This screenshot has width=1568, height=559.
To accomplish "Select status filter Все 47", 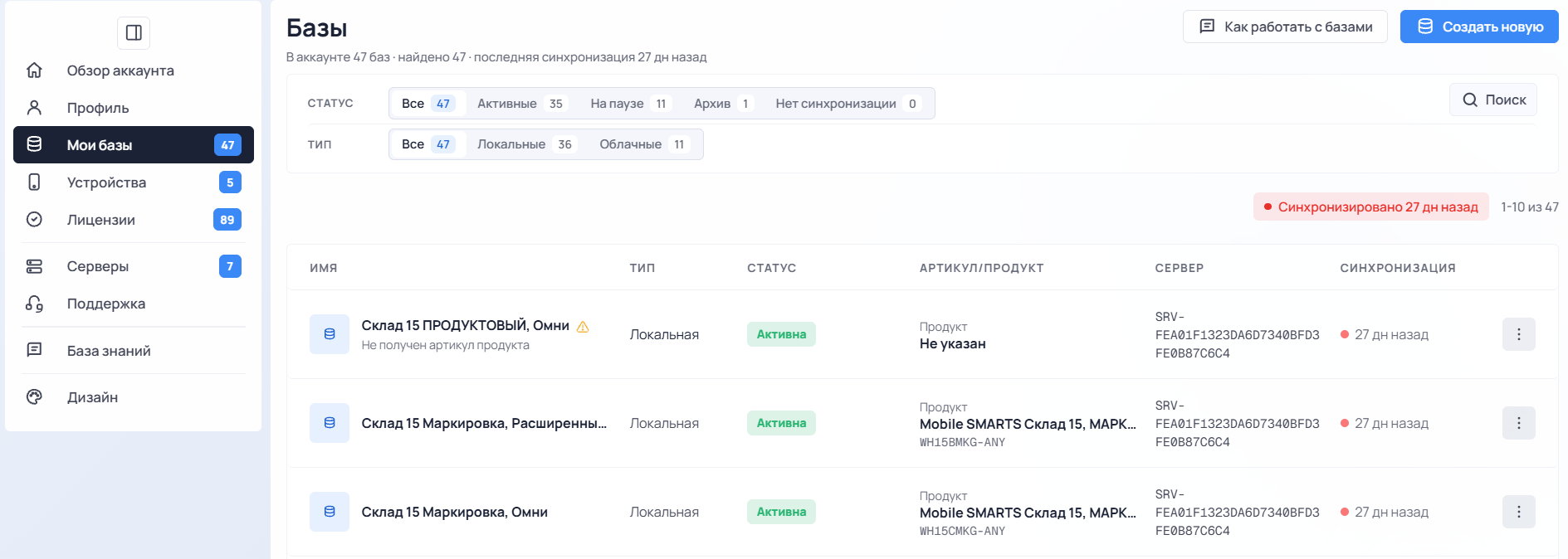I will tap(428, 104).
